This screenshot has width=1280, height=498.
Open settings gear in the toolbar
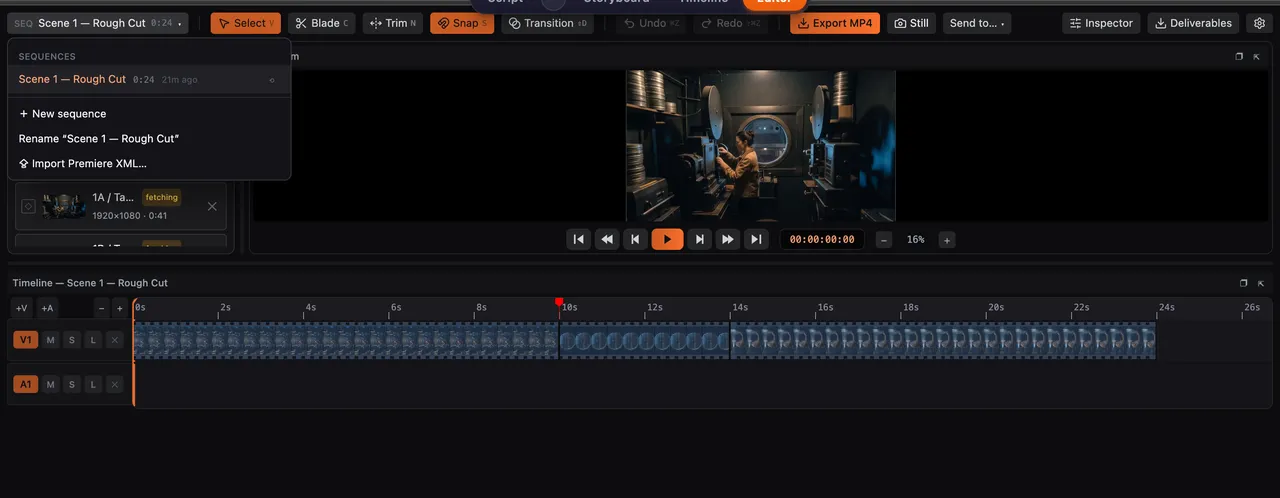(1259, 23)
